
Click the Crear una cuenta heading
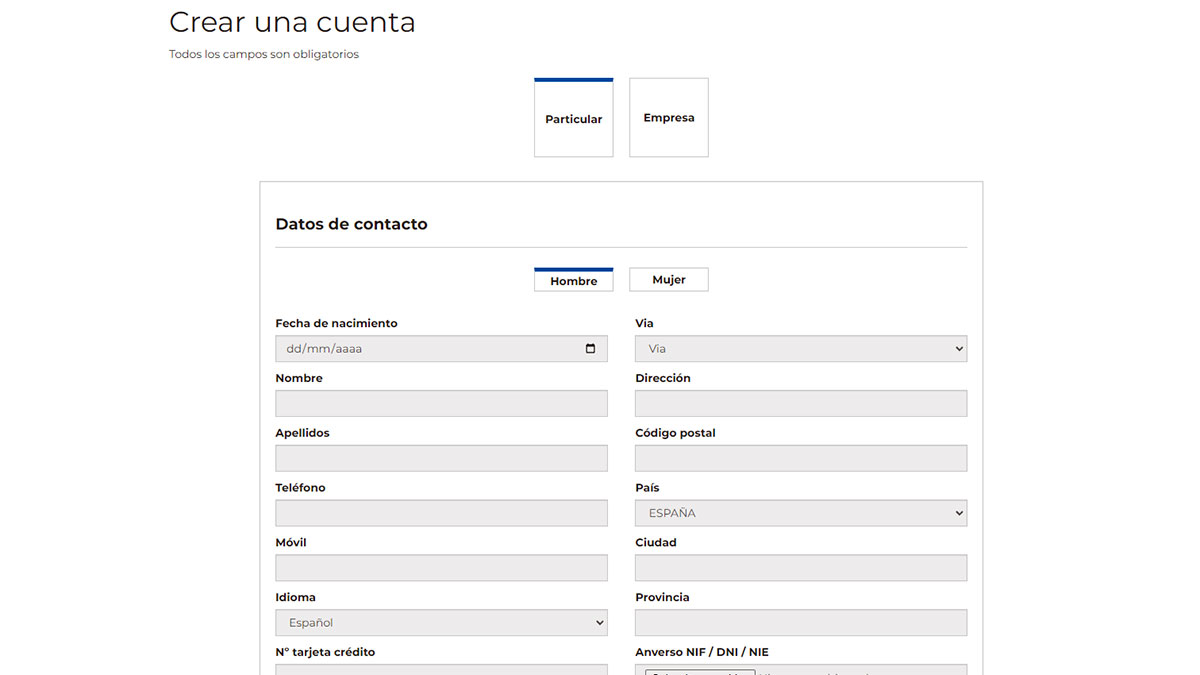(x=292, y=21)
